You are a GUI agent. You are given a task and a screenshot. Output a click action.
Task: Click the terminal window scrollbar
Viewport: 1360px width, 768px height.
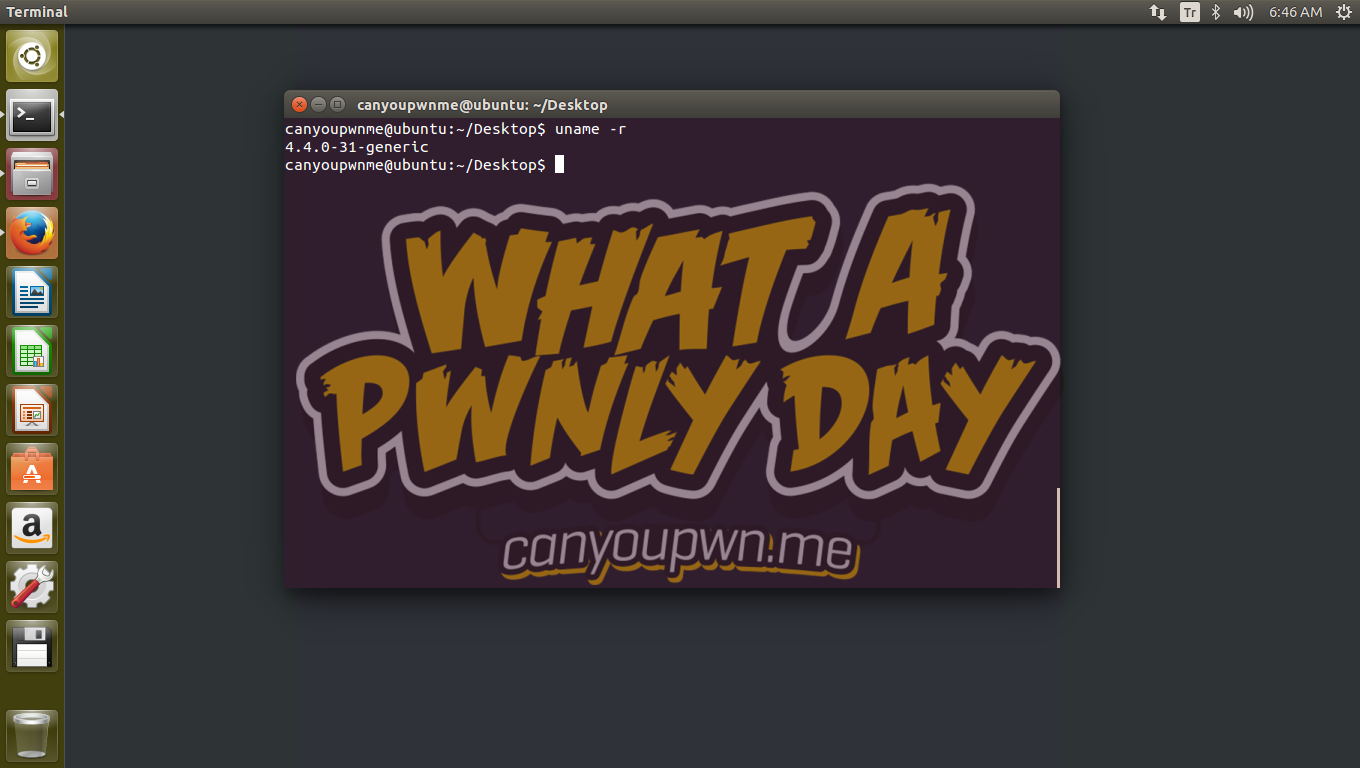click(x=1057, y=537)
